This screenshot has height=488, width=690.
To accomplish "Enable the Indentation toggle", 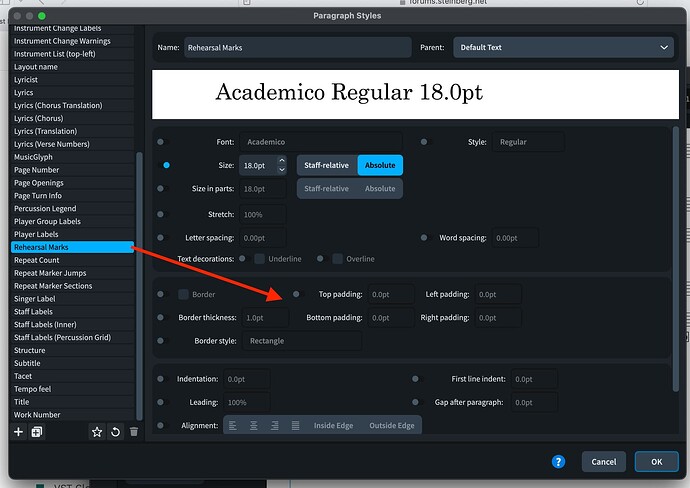I will pyautogui.click(x=161, y=378).
